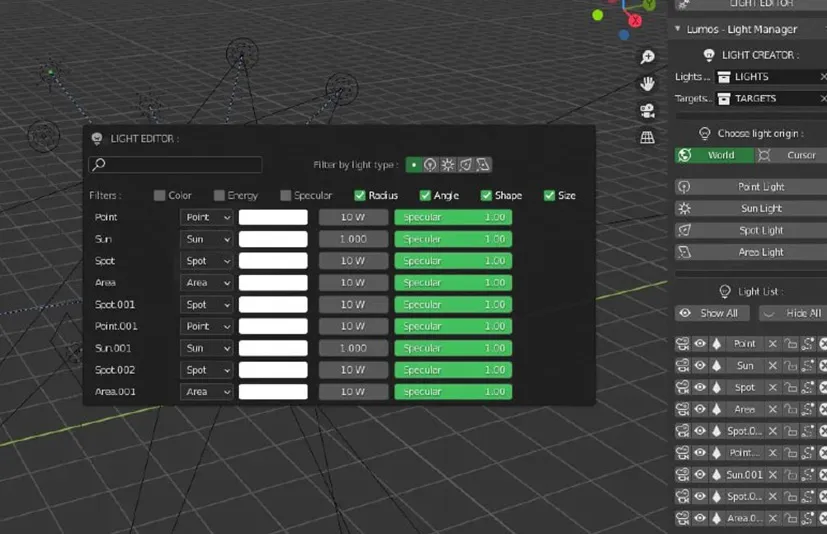Click the viewport zoom magnifier icon
This screenshot has height=534, width=827.
(647, 57)
